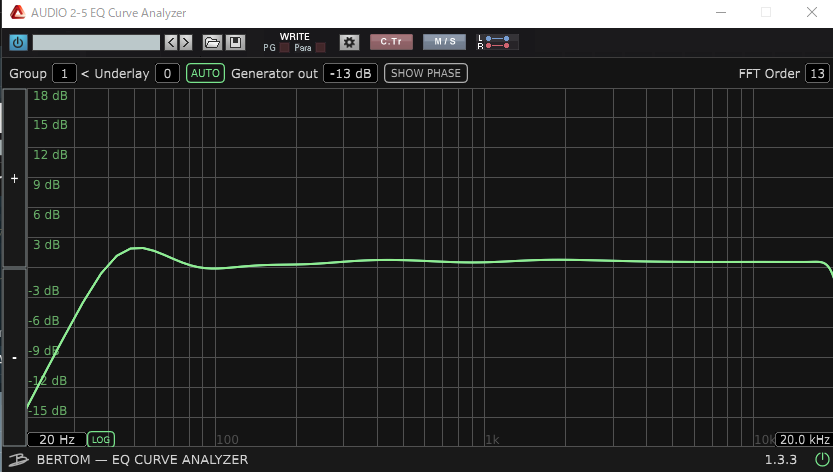Screen dimensions: 833x472
Task: Go to next preset arrow
Action: (x=185, y=42)
